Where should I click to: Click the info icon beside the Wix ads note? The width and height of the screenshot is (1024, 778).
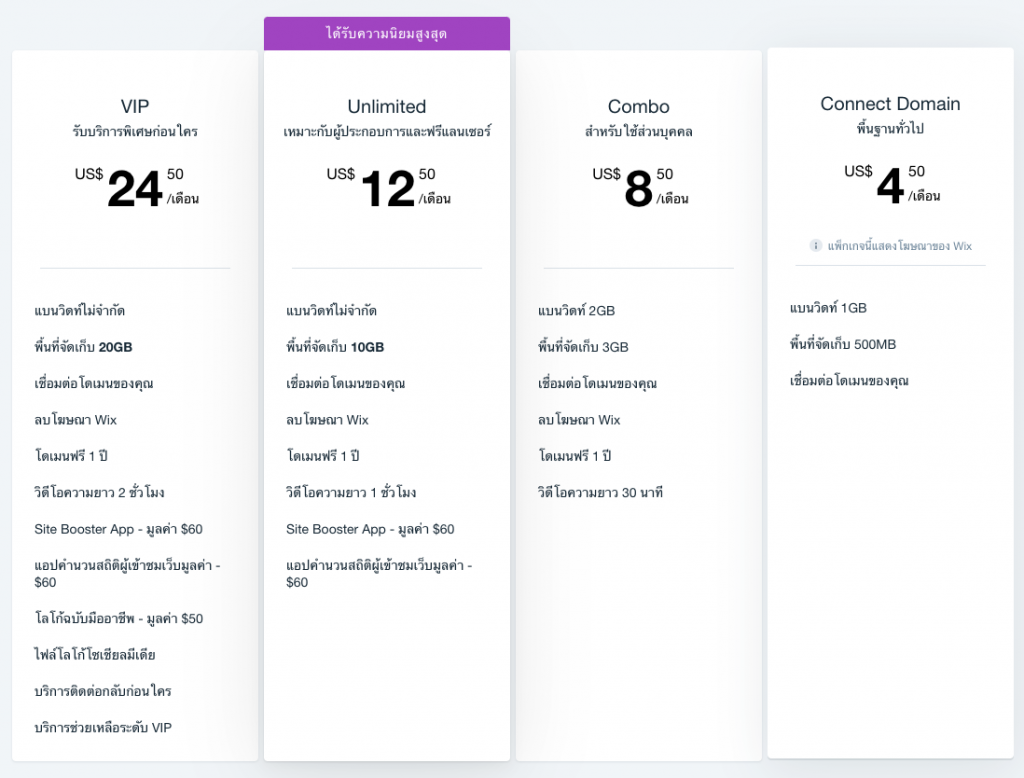click(x=816, y=246)
